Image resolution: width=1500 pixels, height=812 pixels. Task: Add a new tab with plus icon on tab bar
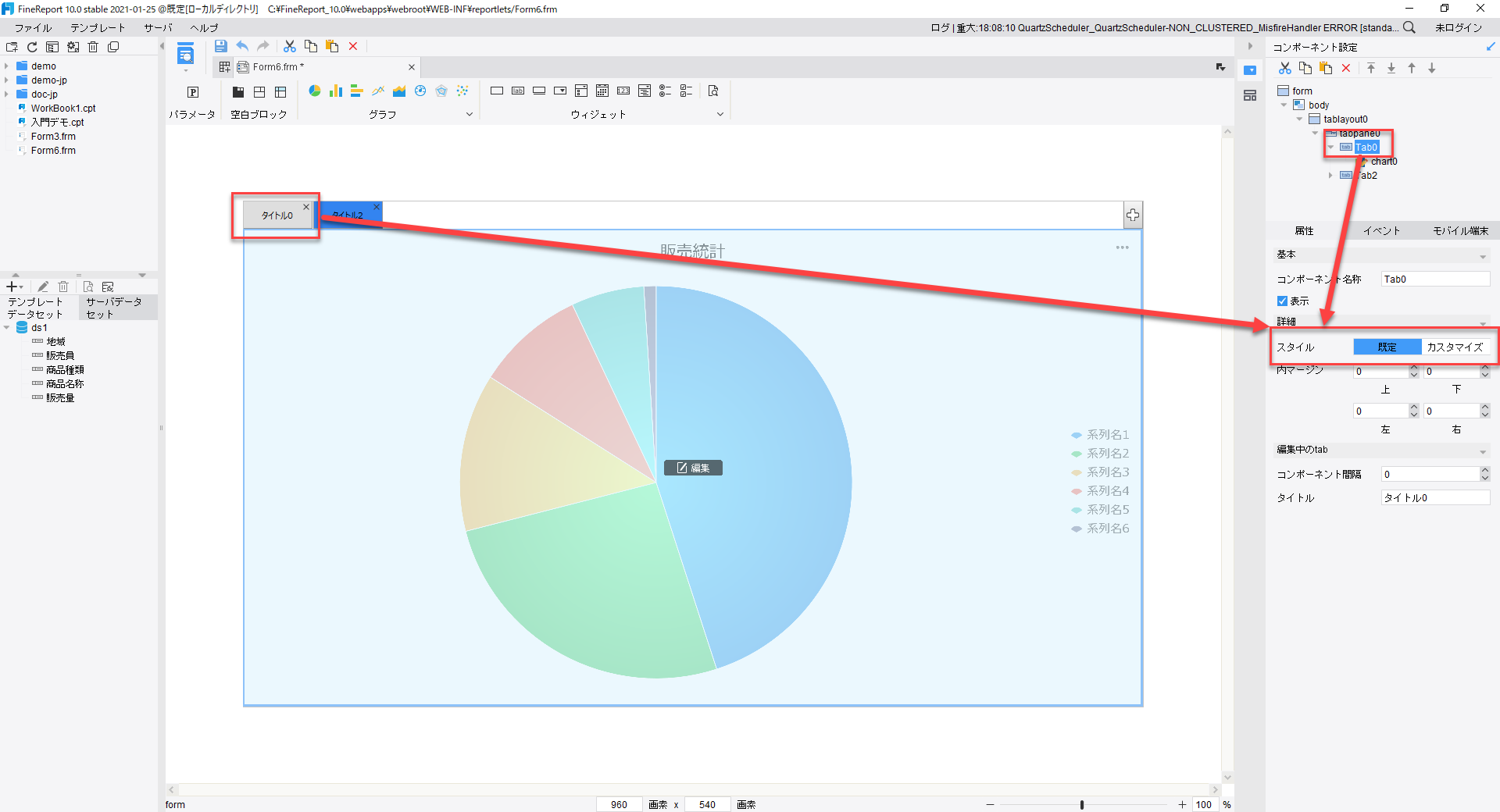(x=1133, y=215)
